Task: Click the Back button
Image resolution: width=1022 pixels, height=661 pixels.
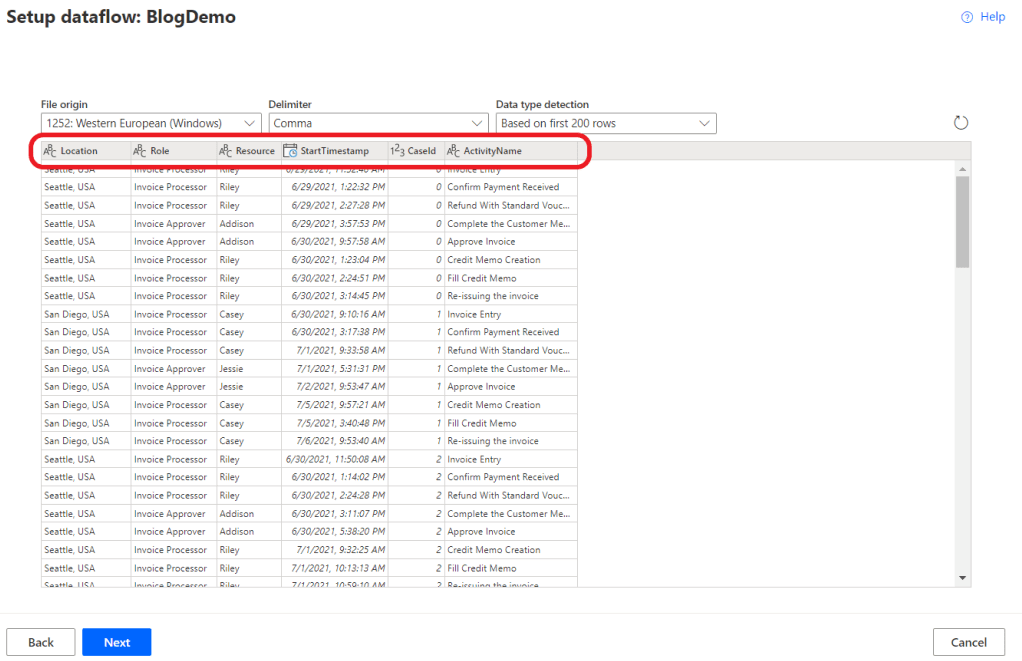Action: (40, 642)
